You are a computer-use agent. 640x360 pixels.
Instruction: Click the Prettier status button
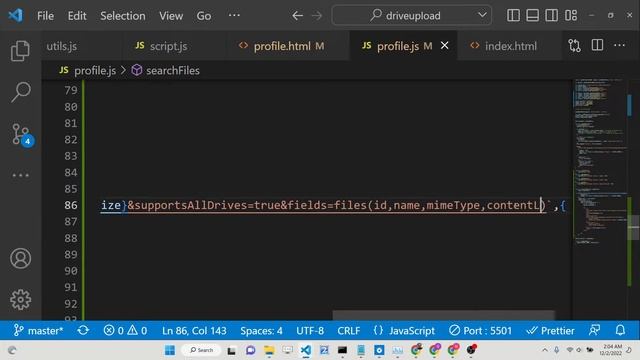(550, 330)
